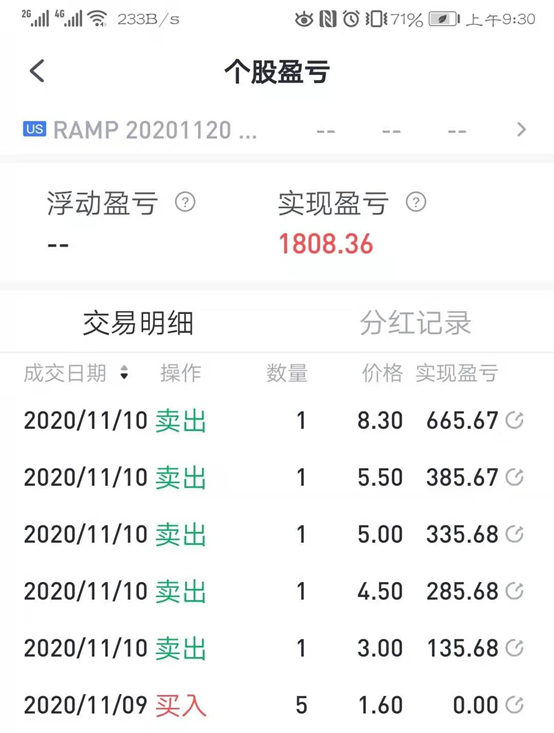This screenshot has height=733, width=554.
Task: Tap the US market badge
Action: pos(35,129)
